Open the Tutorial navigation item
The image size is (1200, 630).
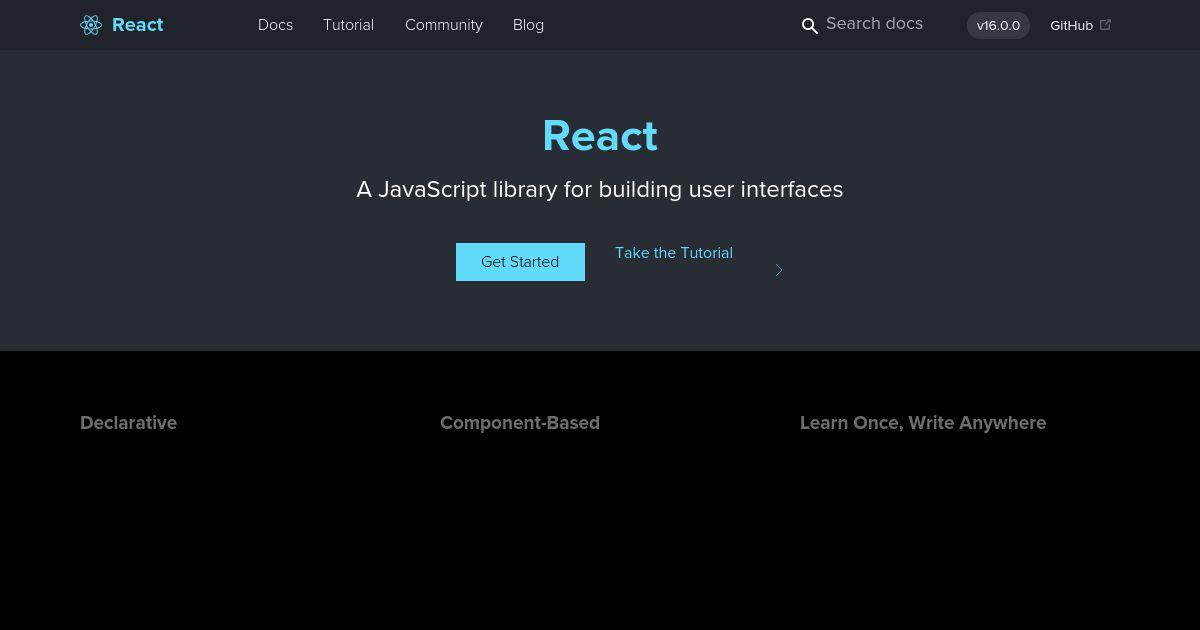(348, 25)
